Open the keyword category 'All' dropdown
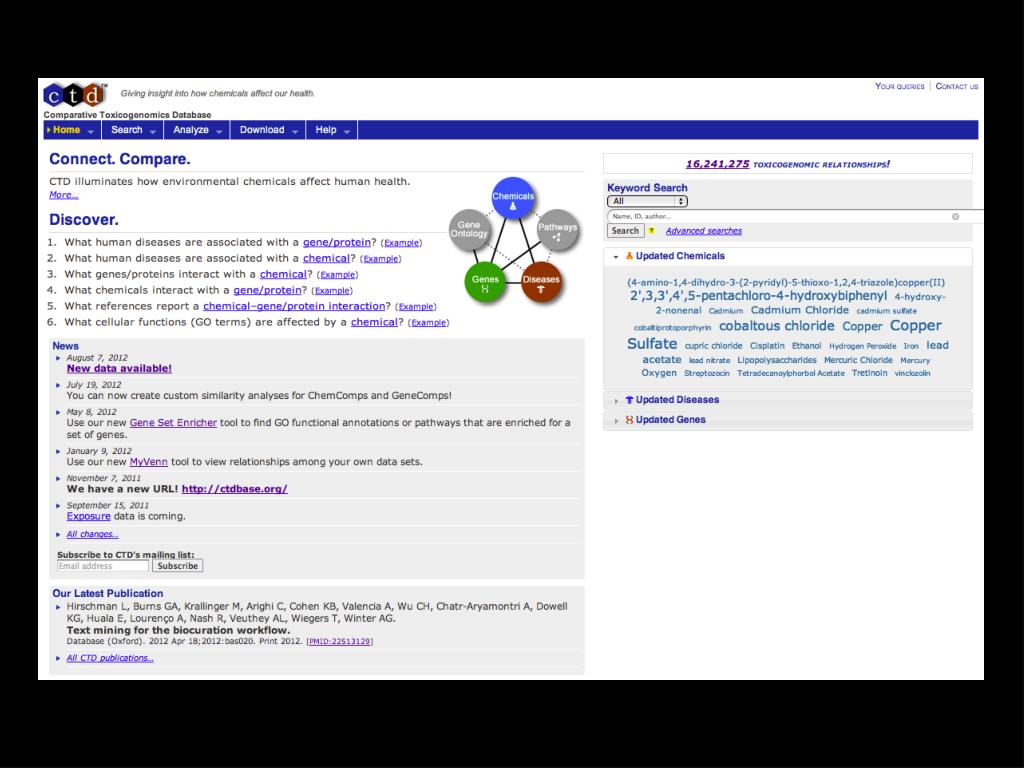The image size is (1024, 768). pyautogui.click(x=647, y=201)
